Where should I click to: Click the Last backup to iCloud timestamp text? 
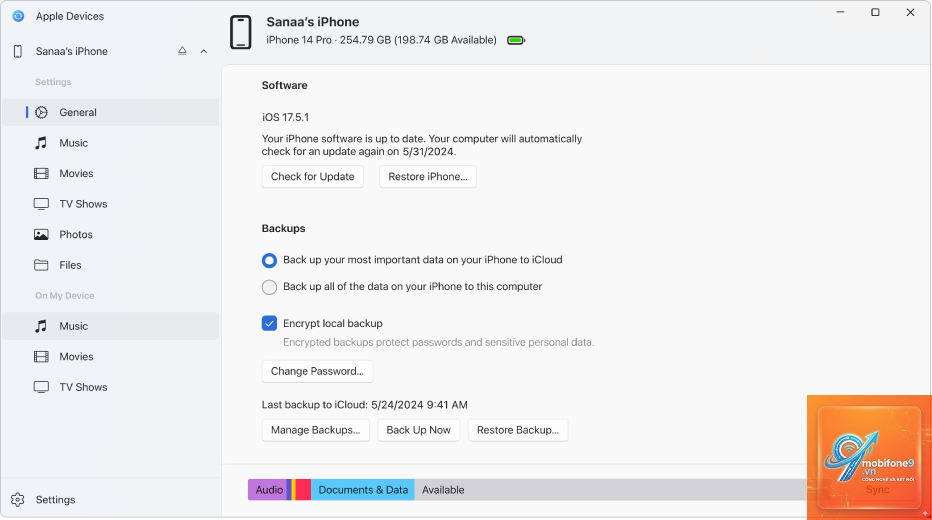click(x=364, y=405)
